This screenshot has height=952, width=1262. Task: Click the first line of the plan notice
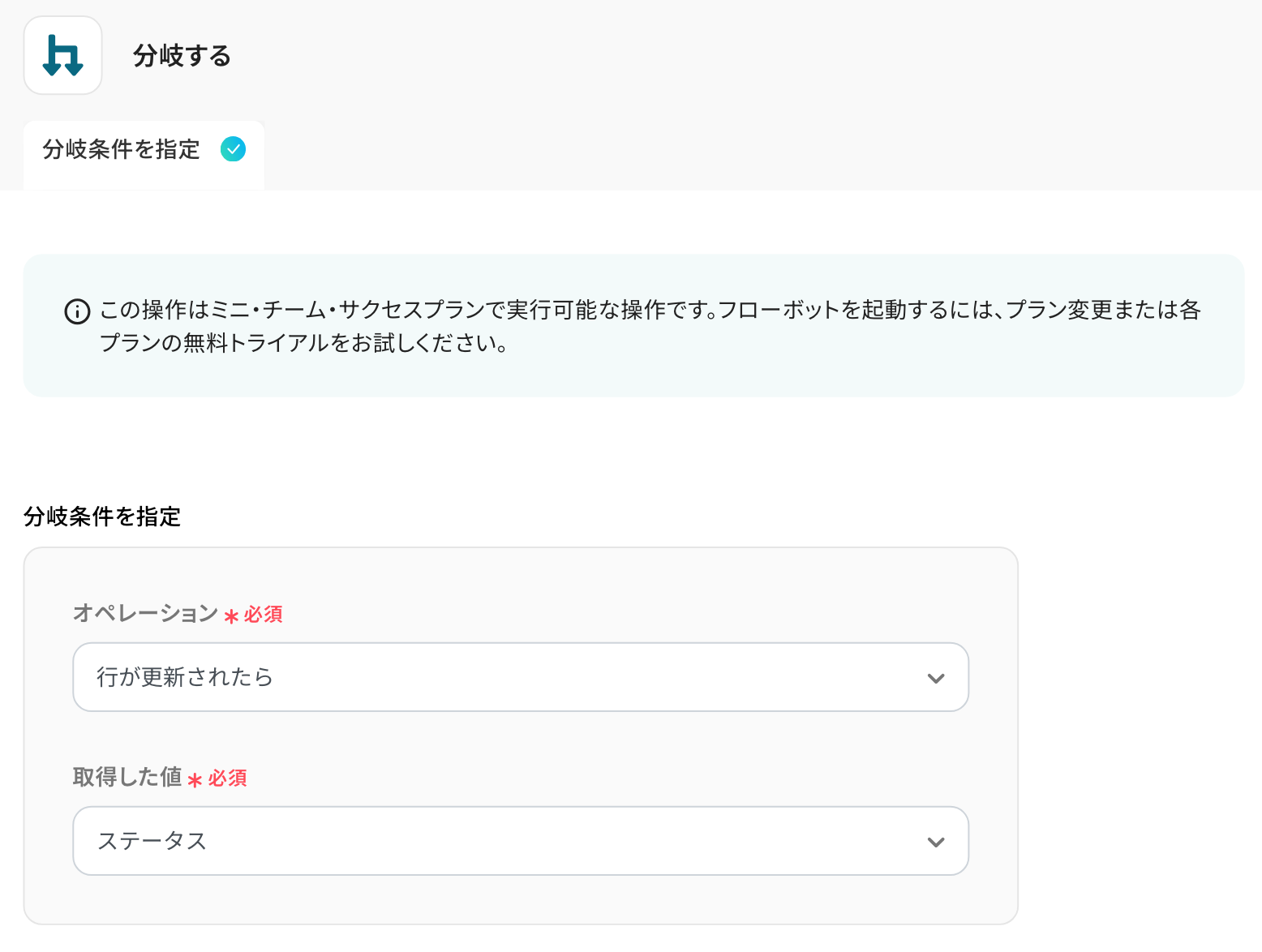tap(649, 310)
